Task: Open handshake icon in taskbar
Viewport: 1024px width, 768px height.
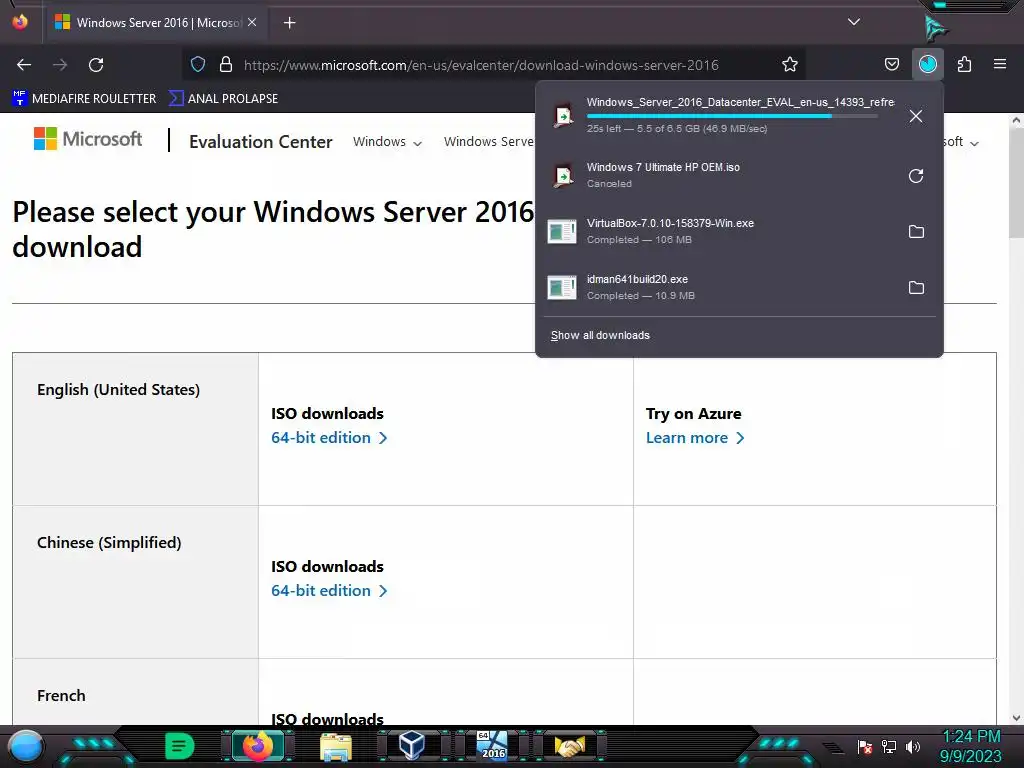Action: pyautogui.click(x=569, y=746)
